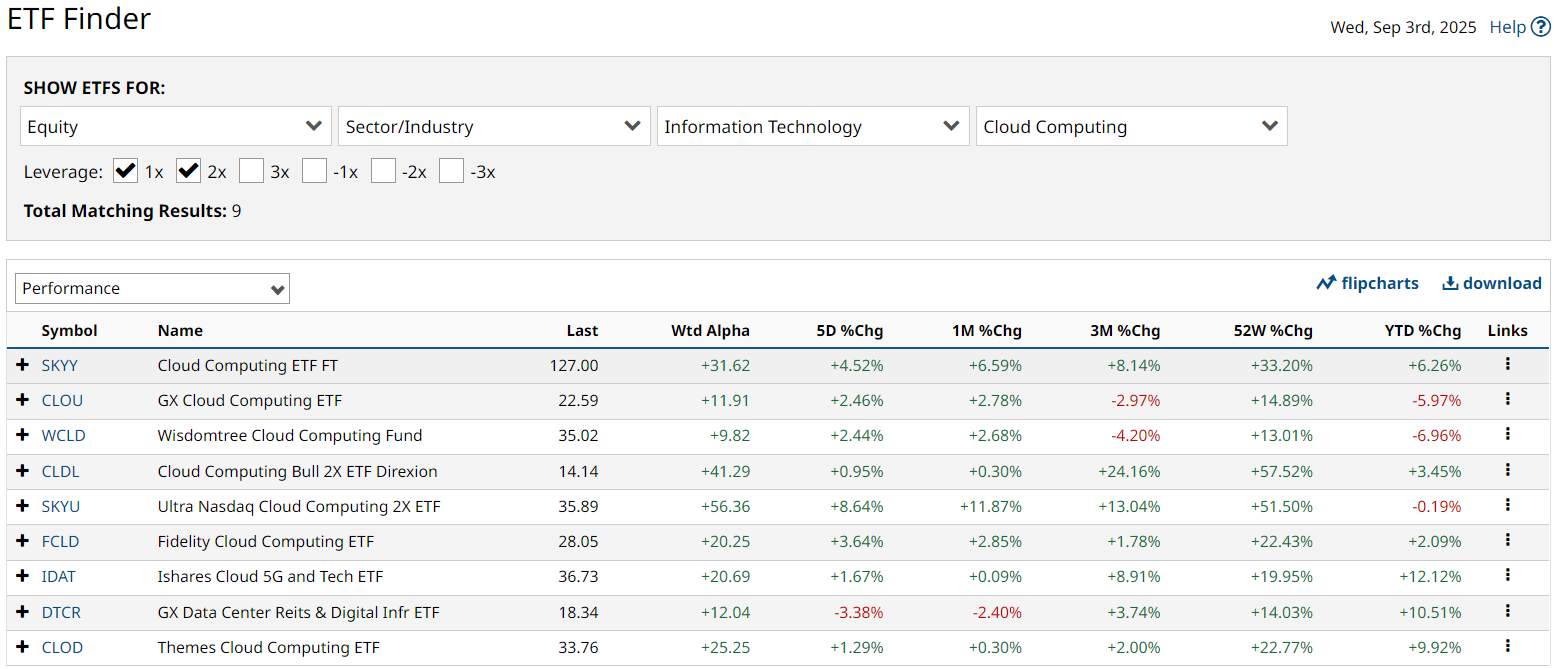Open the Help question mark icon
Viewport: 1556px width, 669px height.
[x=1540, y=27]
